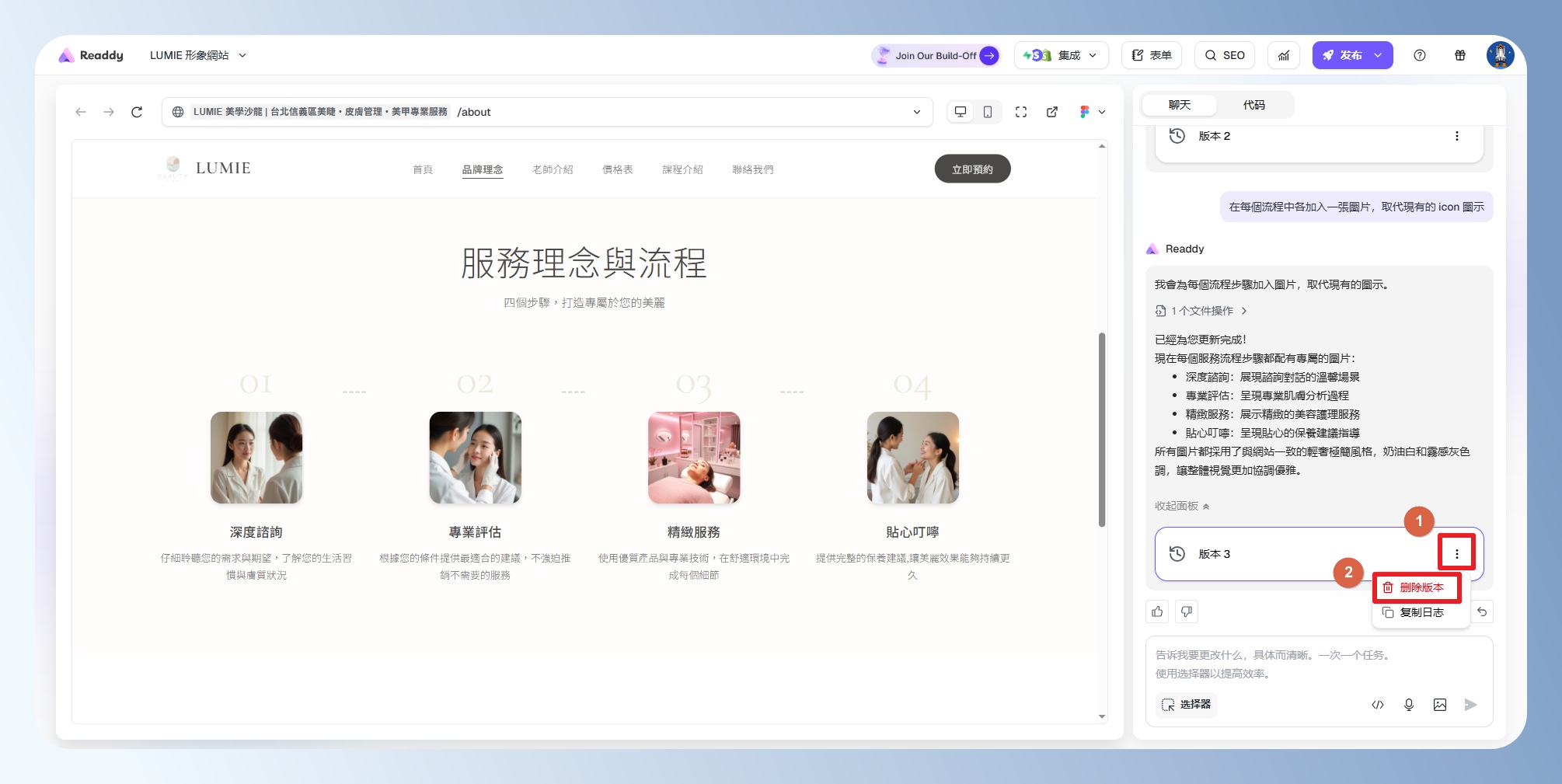The width and height of the screenshot is (1562, 784).
Task: Expand the page URL address dropdown
Action: pos(917,112)
